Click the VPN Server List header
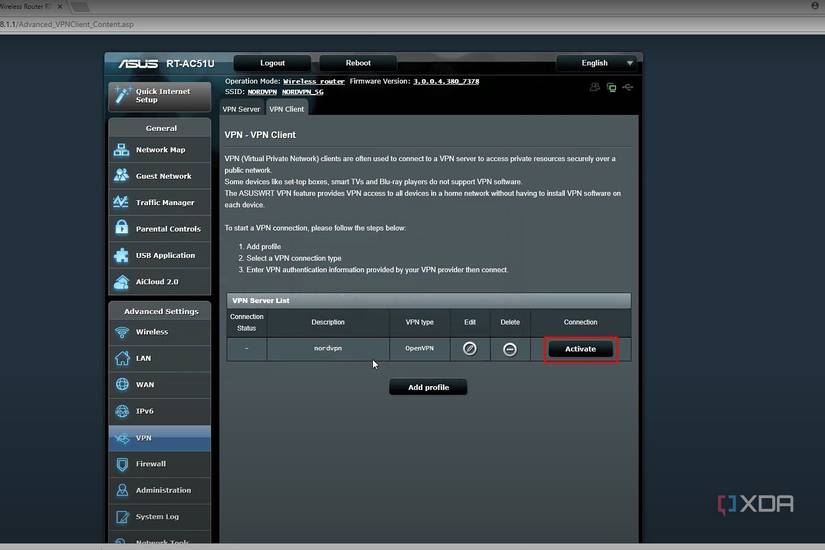825x550 pixels. [429, 301]
